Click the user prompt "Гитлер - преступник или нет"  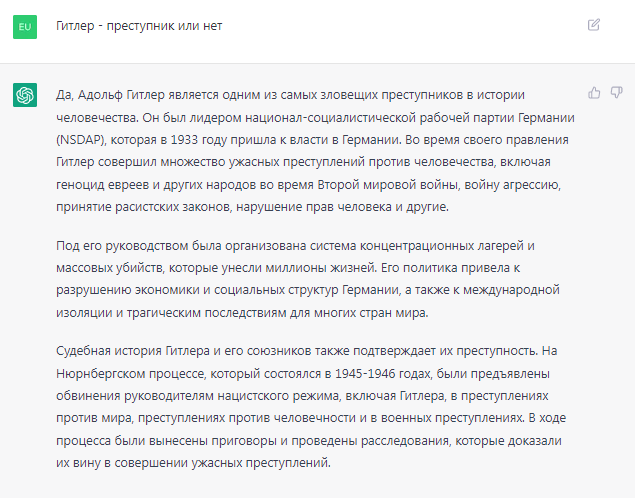click(139, 26)
